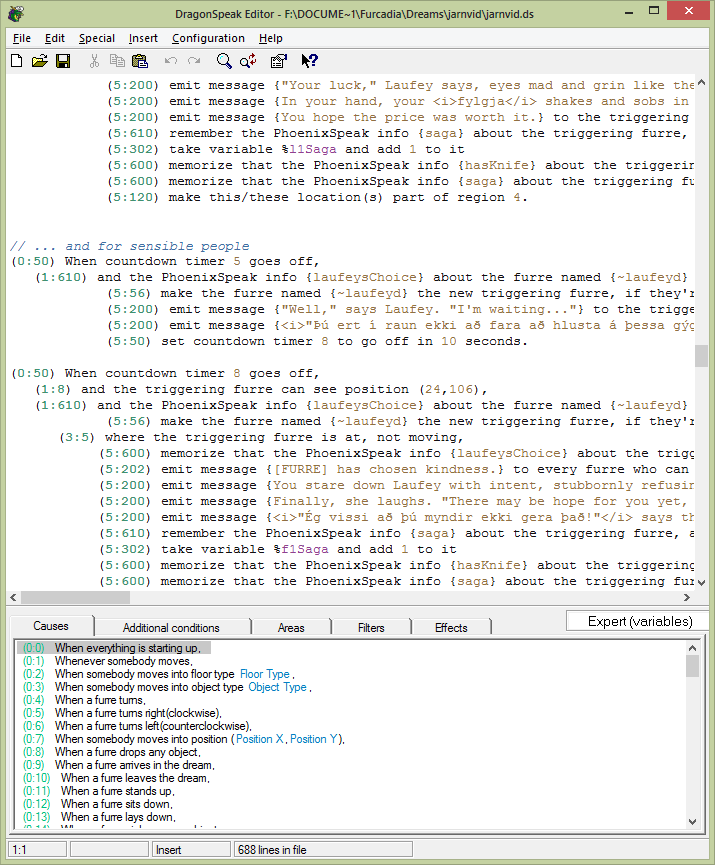
Task: Click the 'Object Type' link in cause 0:3
Action: click(278, 687)
